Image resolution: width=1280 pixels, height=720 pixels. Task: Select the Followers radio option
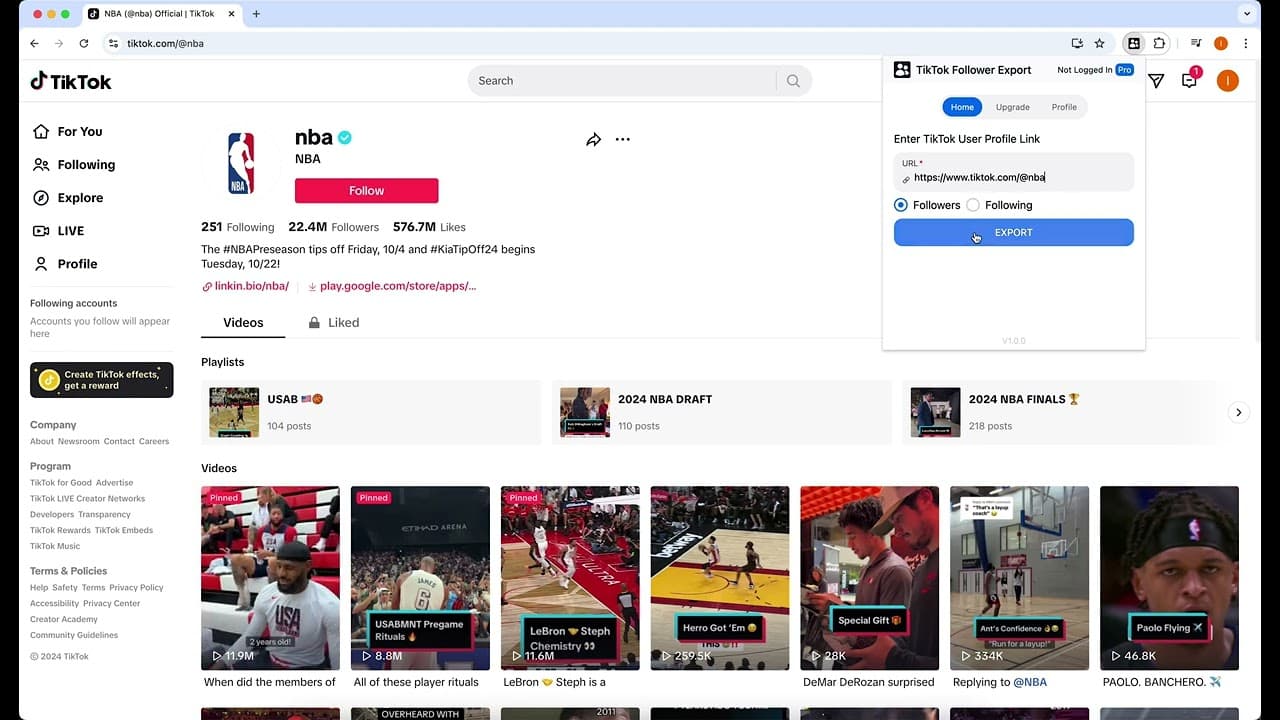pyautogui.click(x=901, y=205)
